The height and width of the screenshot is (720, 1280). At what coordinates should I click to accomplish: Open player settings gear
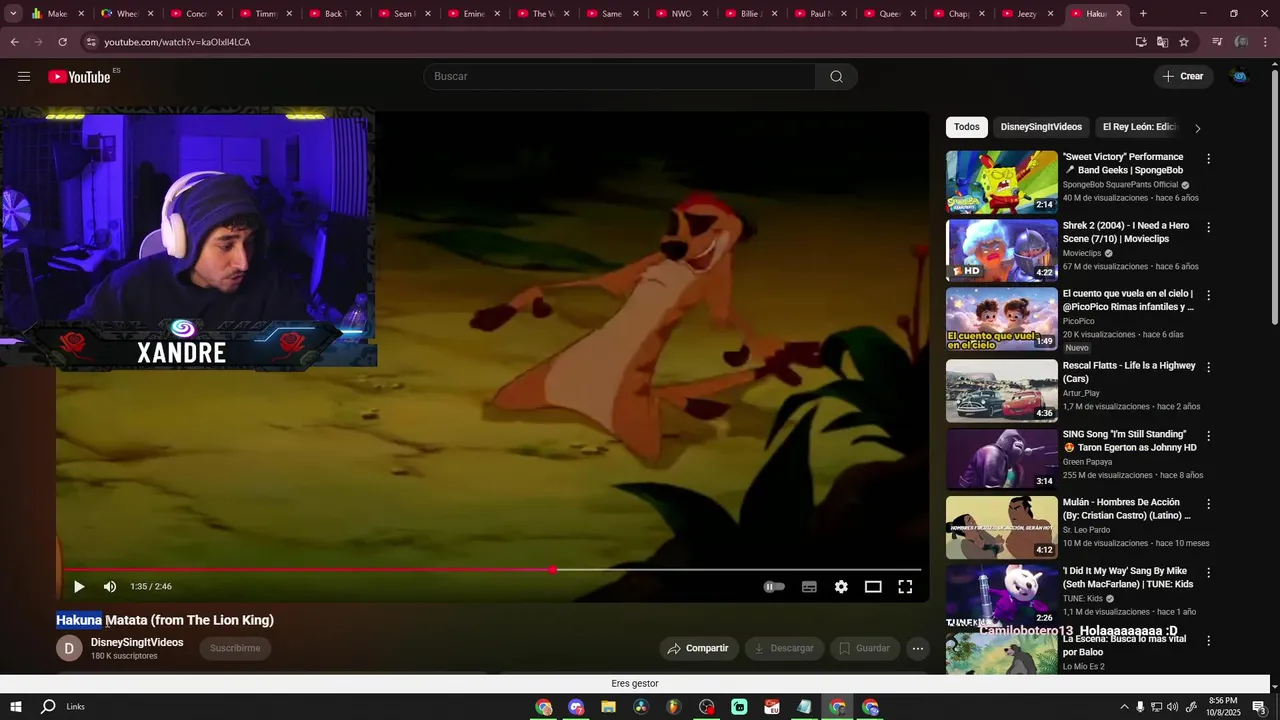tap(841, 587)
